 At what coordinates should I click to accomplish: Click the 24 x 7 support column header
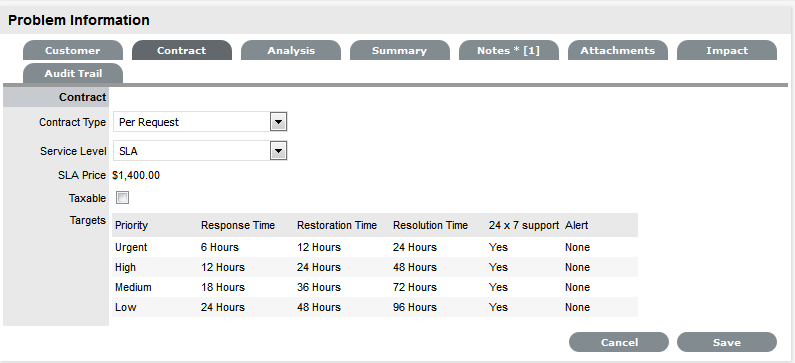[524, 226]
